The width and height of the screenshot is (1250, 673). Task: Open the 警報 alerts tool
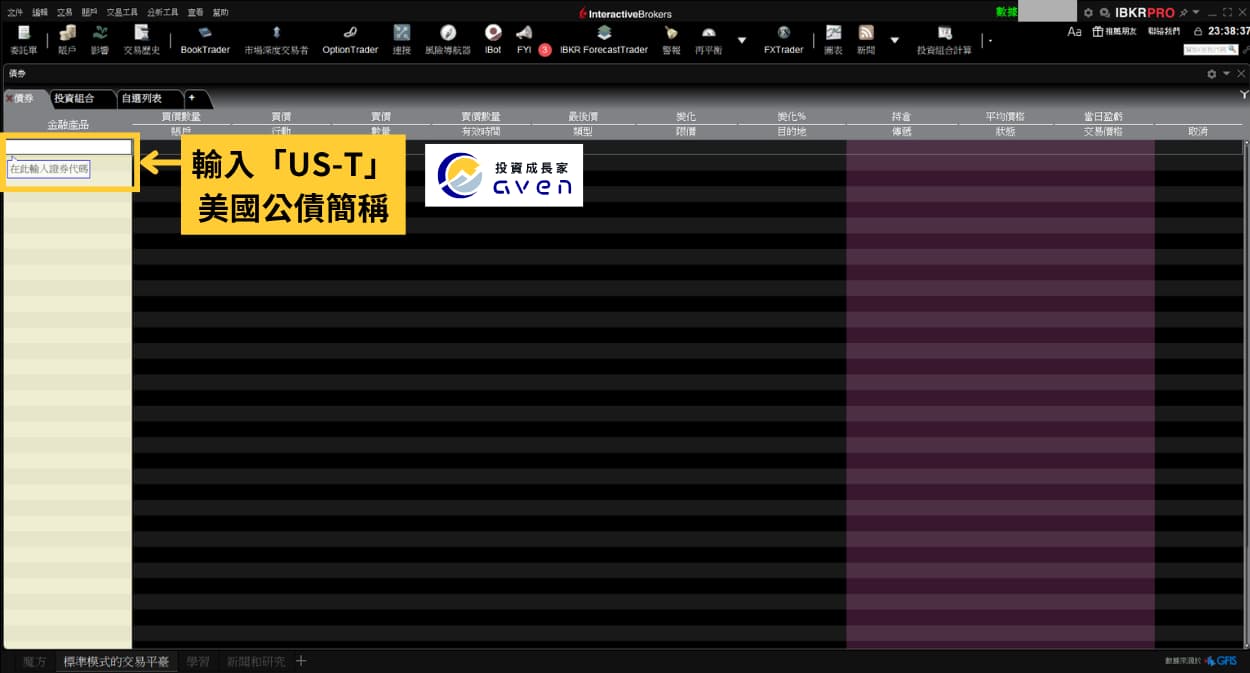point(671,40)
